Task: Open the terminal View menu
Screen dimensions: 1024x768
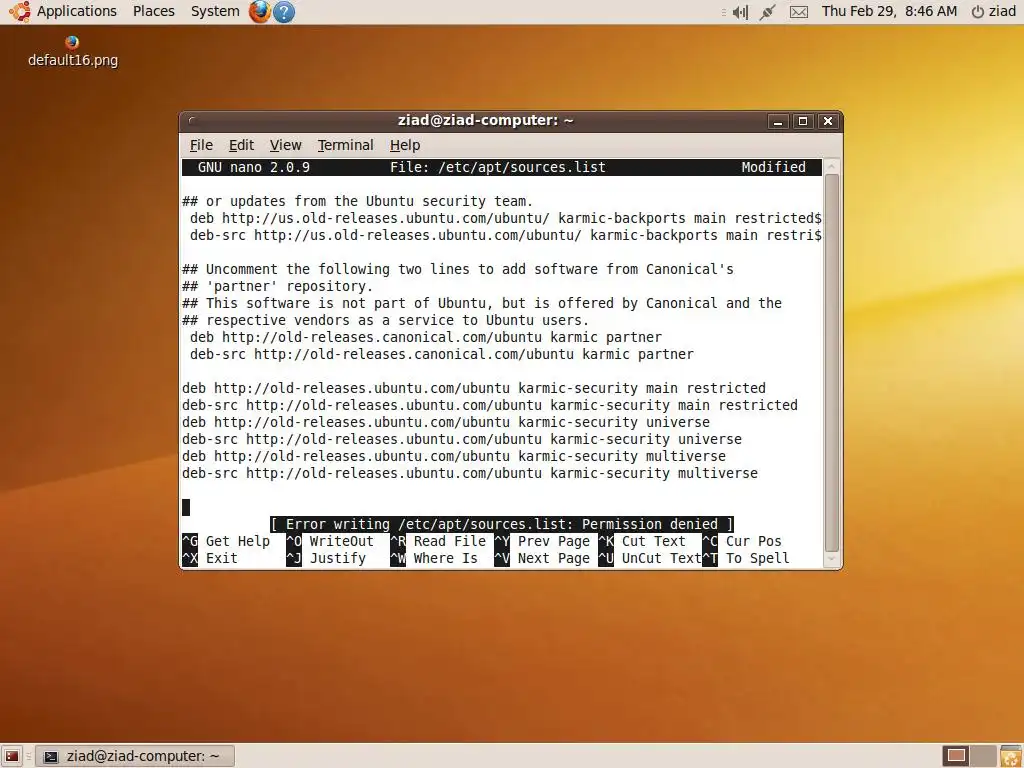Action: [285, 145]
